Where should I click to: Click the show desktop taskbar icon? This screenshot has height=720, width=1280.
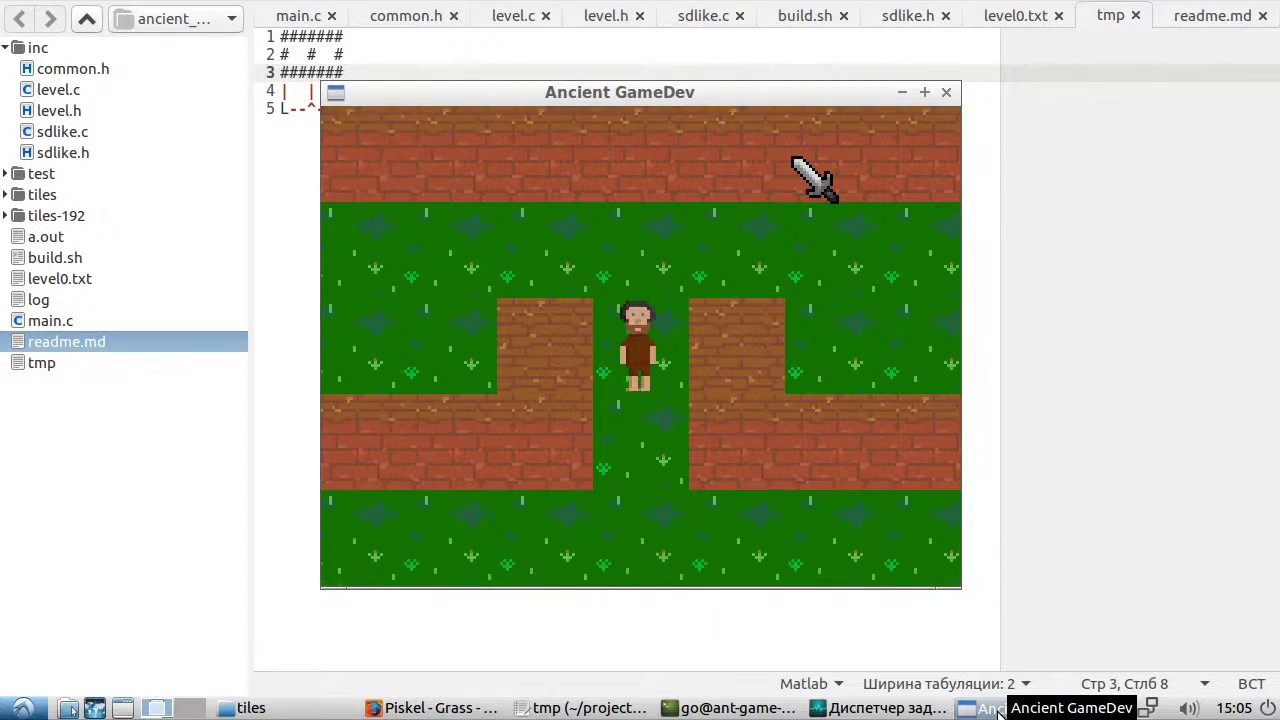(x=68, y=708)
